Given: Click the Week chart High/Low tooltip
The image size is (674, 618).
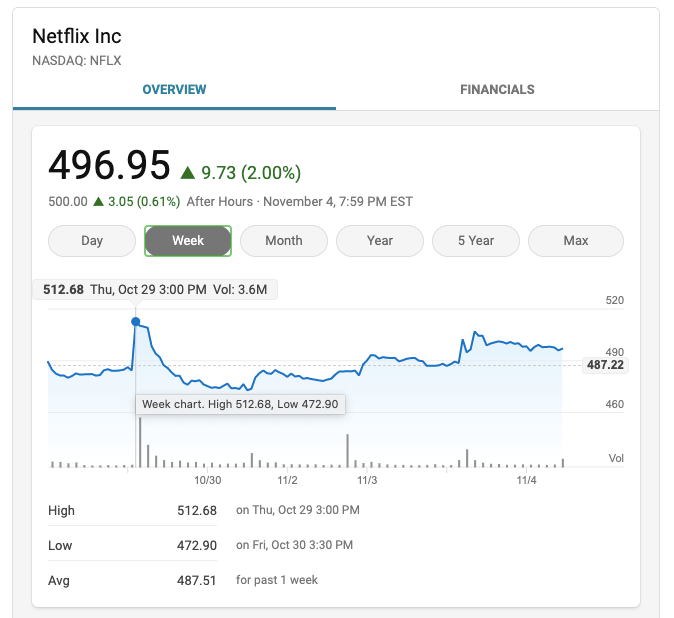Looking at the screenshot, I should click(240, 404).
